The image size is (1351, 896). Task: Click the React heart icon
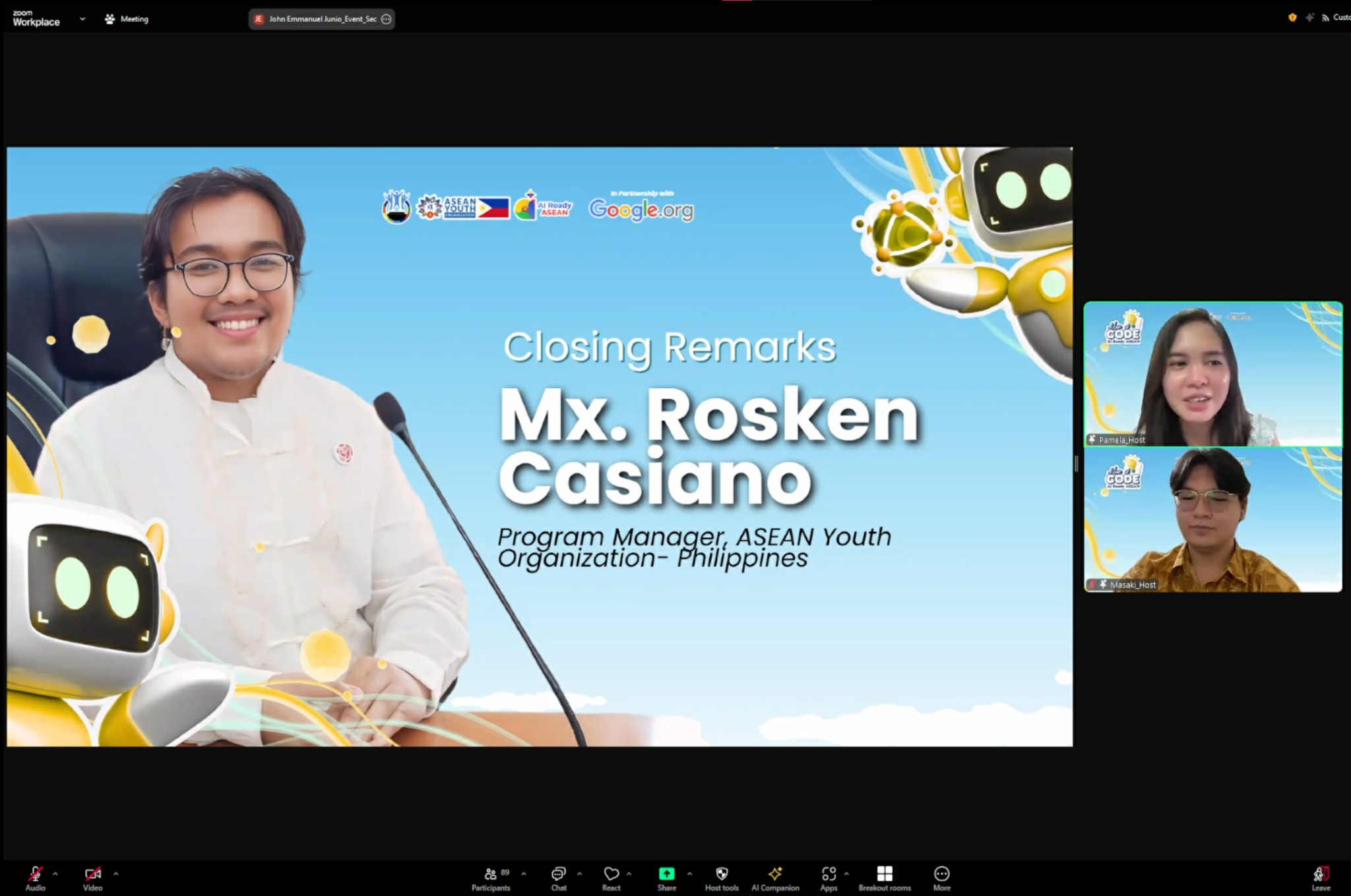[611, 874]
